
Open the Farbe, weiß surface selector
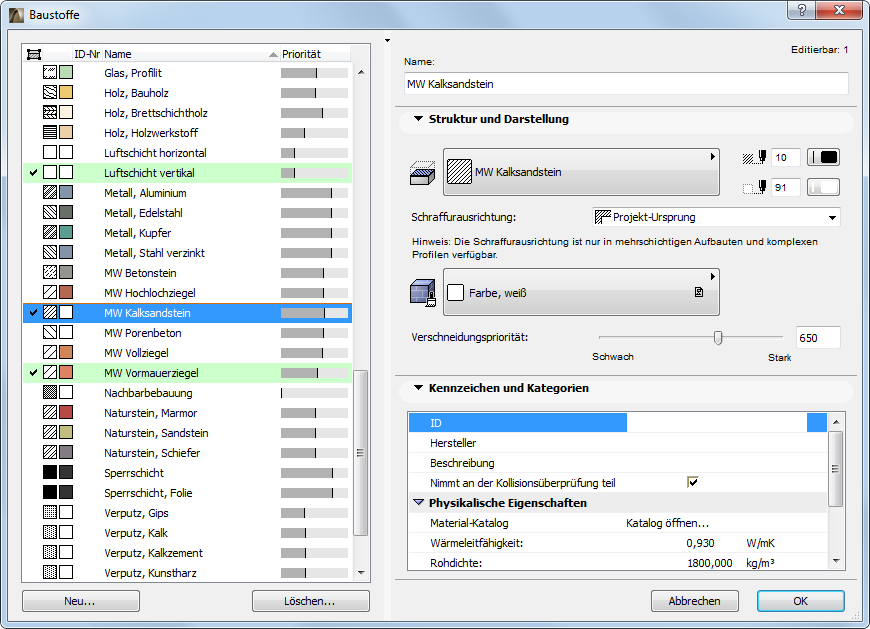pos(581,292)
